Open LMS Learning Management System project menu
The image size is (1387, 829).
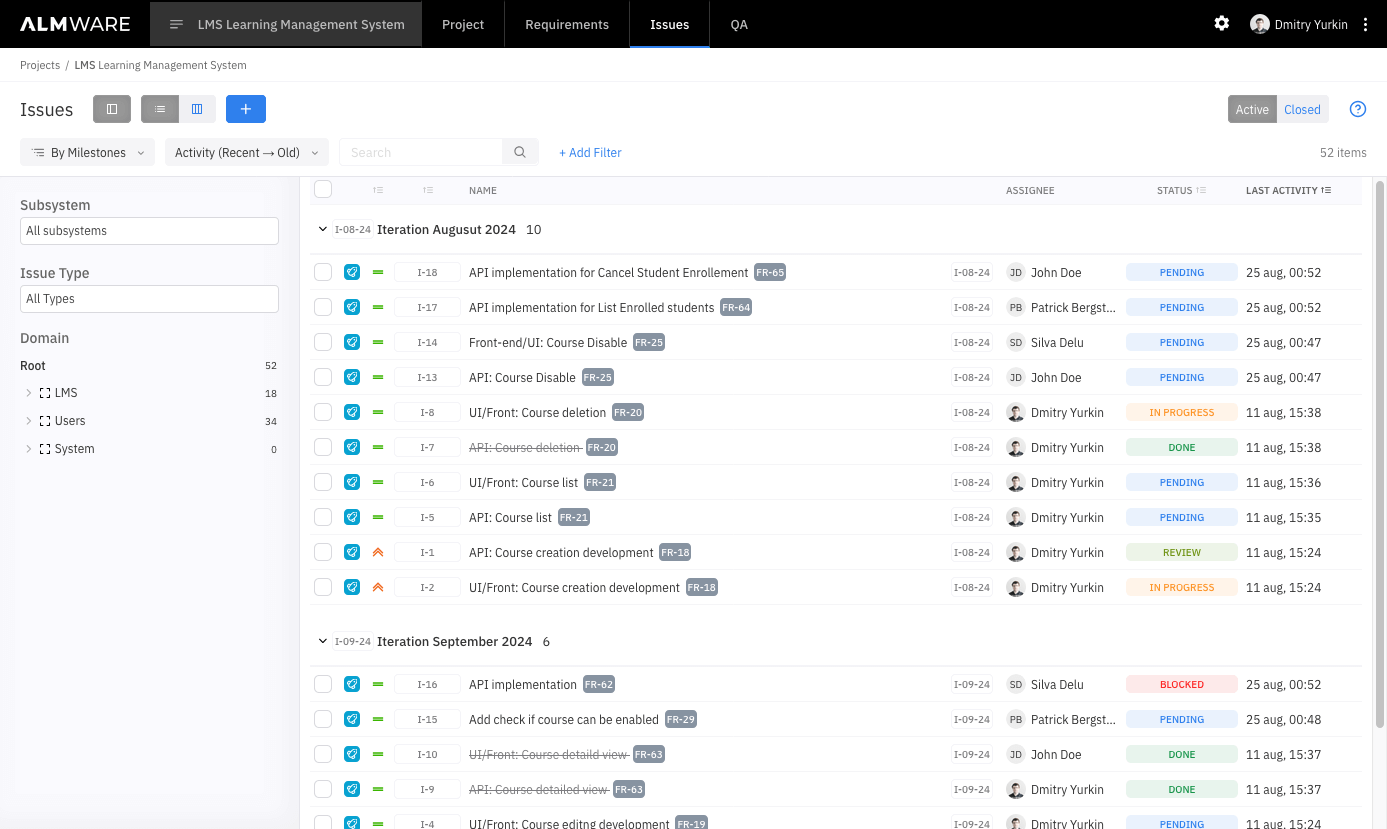pyautogui.click(x=286, y=24)
